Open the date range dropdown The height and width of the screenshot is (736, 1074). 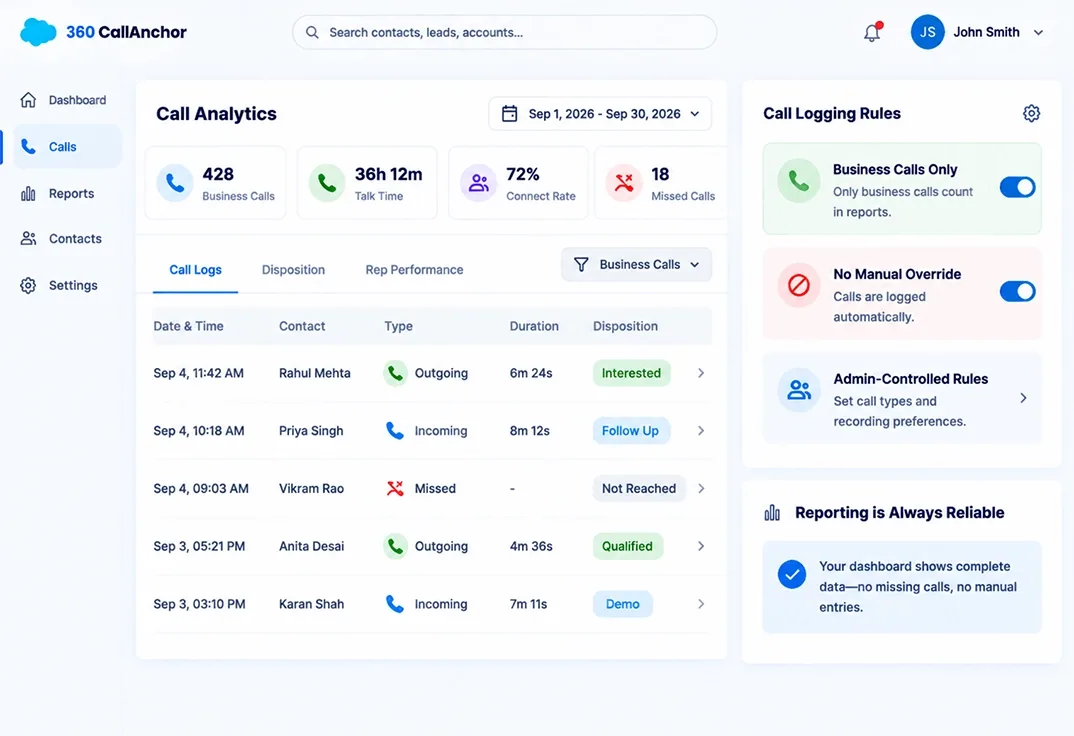pyautogui.click(x=600, y=114)
